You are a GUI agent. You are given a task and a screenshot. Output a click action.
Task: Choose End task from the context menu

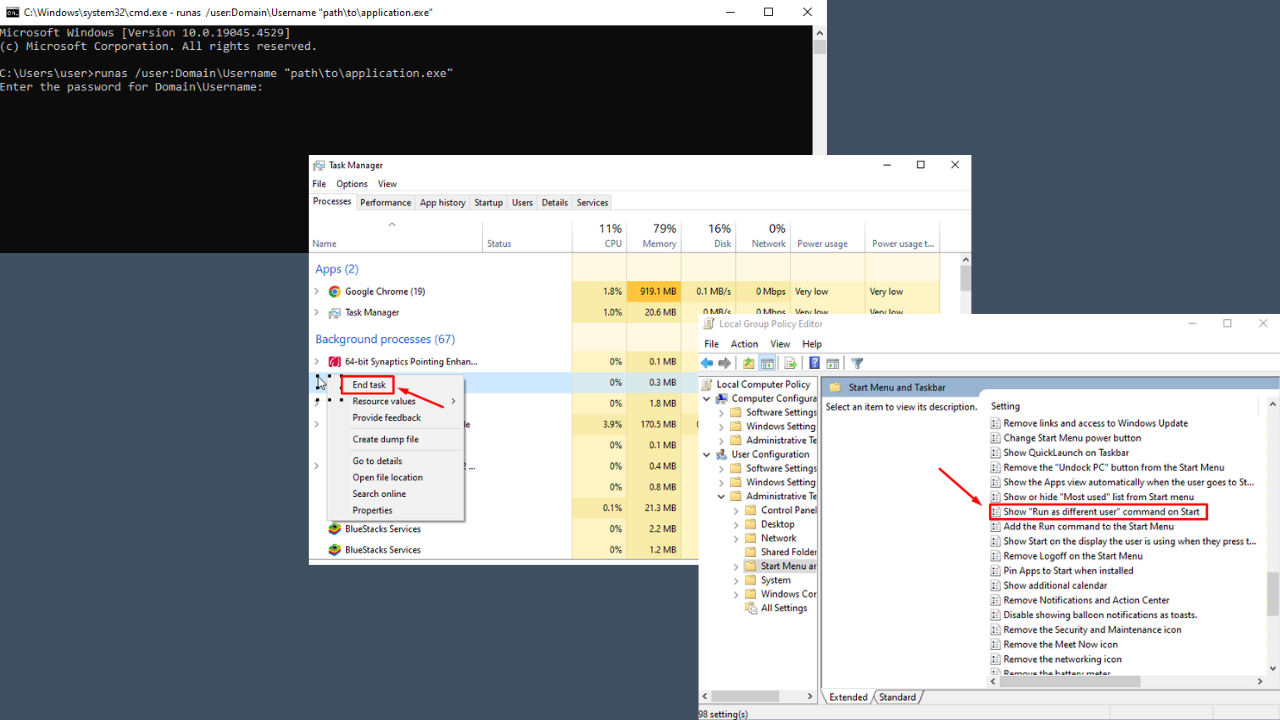(x=369, y=385)
